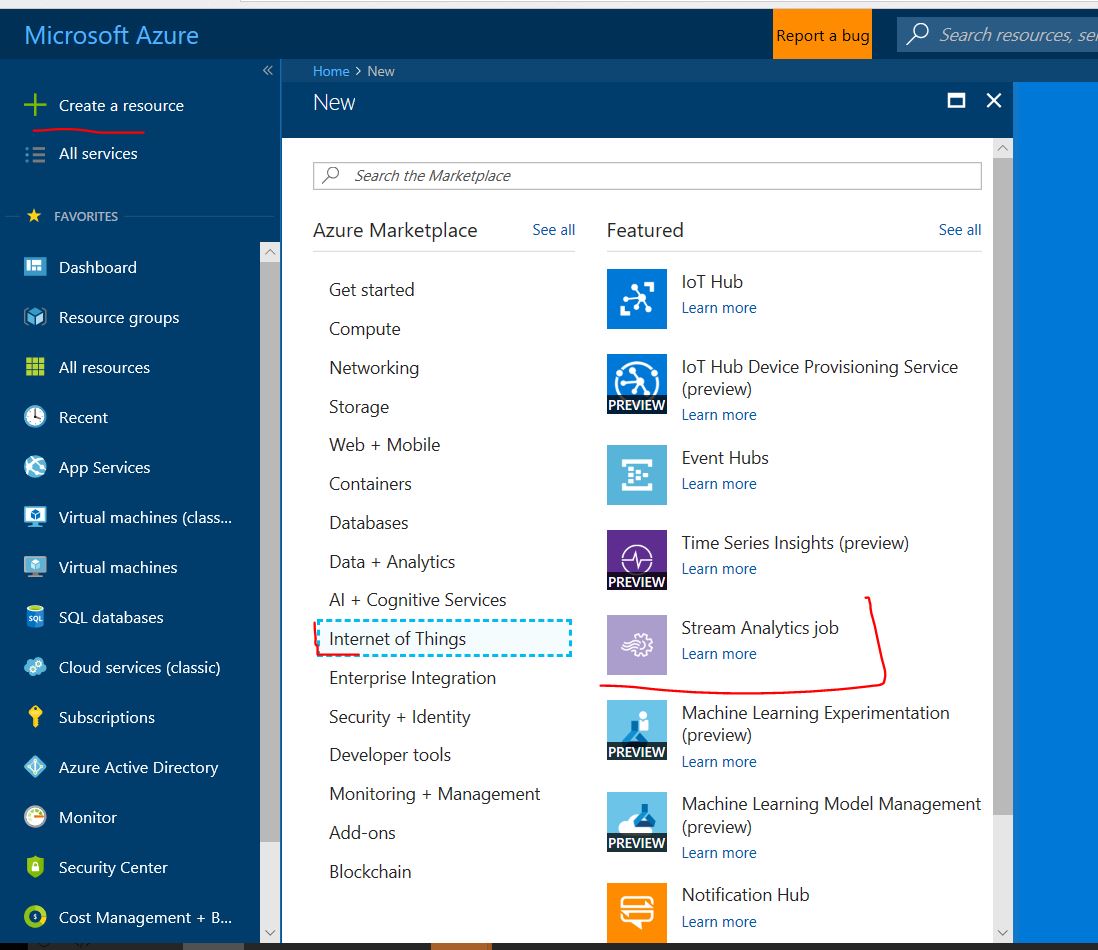Select the Storage category
This screenshot has width=1098, height=950.
click(x=359, y=407)
